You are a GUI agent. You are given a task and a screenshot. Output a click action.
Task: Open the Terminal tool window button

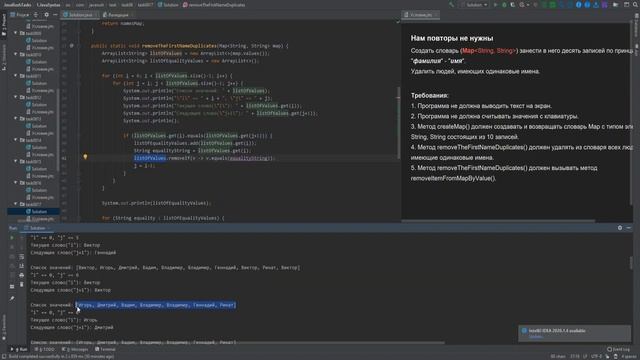(x=105, y=349)
